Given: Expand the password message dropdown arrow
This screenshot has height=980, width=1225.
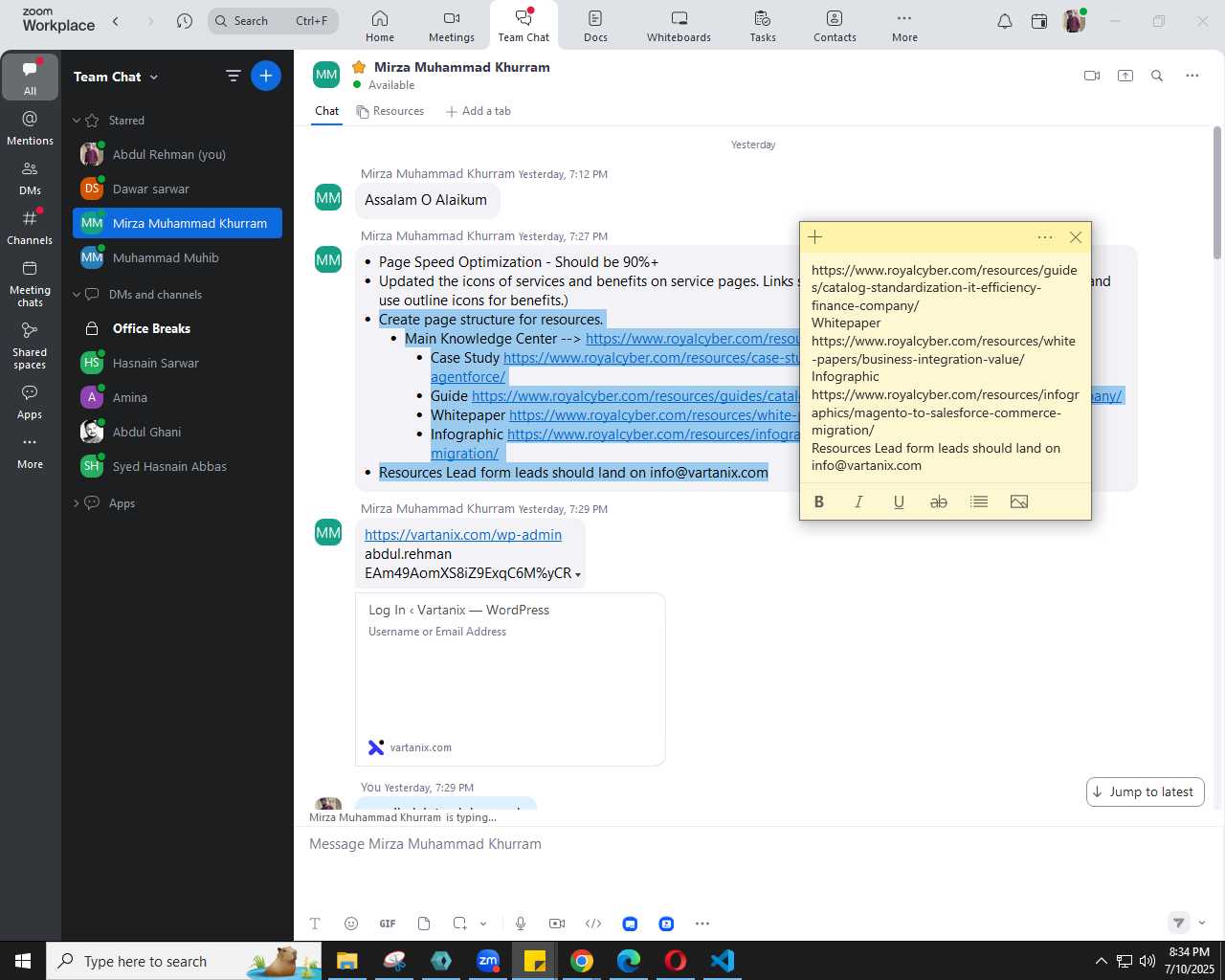Looking at the screenshot, I should 578,574.
